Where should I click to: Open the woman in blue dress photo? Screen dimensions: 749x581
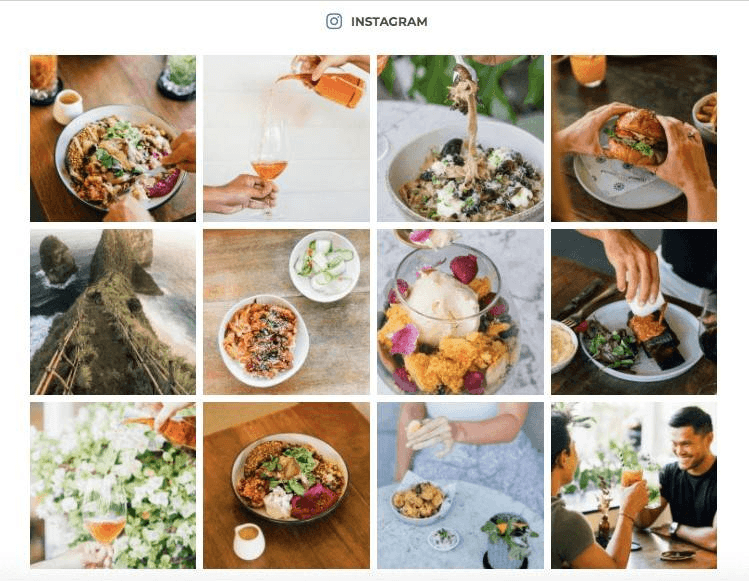460,485
